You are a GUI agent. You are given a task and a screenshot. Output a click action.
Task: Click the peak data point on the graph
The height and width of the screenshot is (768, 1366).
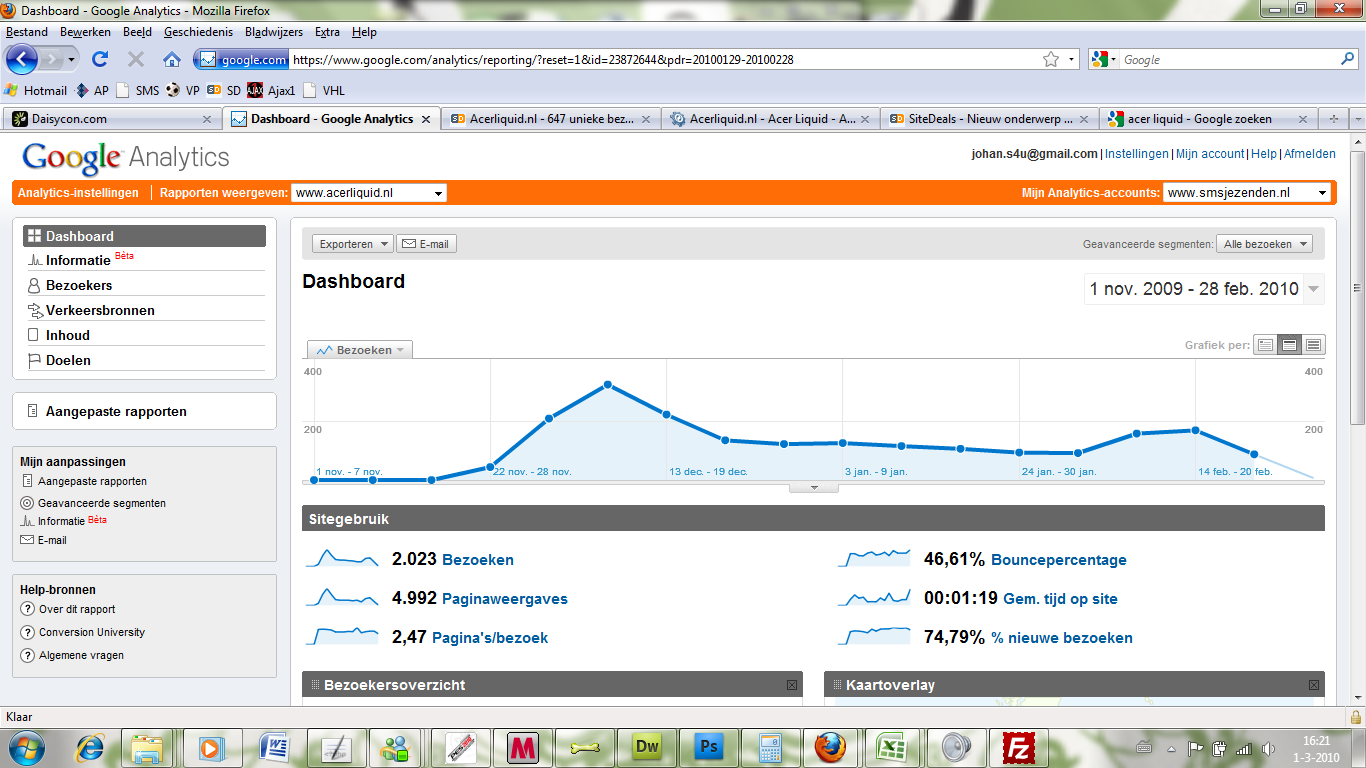(x=608, y=385)
